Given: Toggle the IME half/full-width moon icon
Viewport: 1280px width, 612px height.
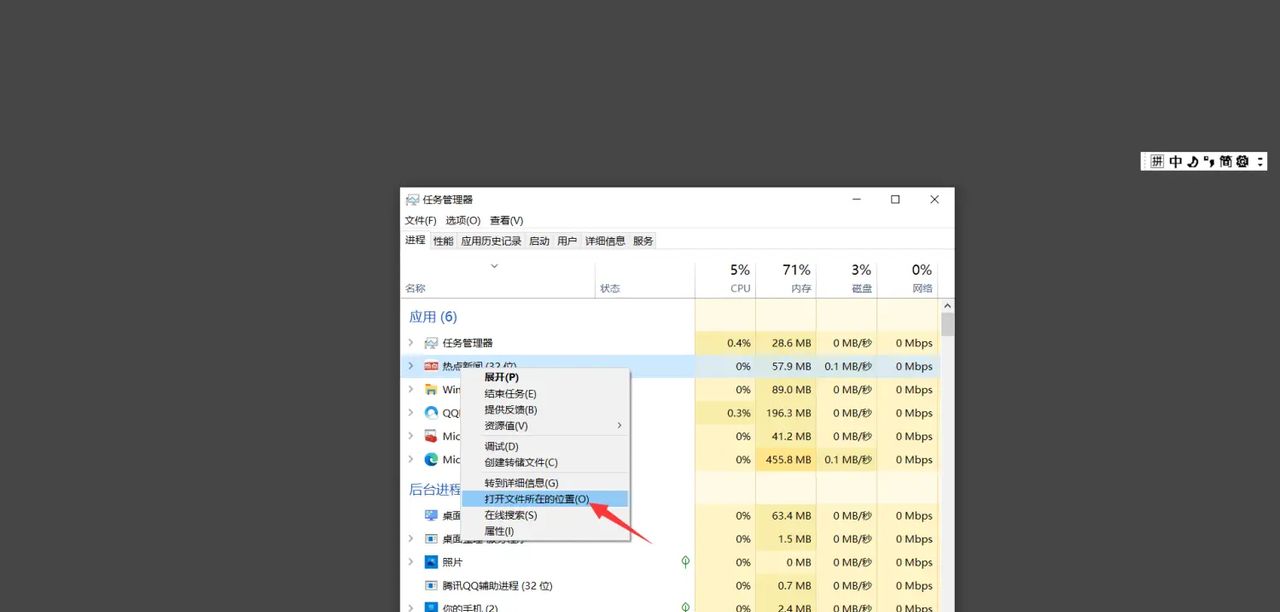Looking at the screenshot, I should coord(1192,161).
